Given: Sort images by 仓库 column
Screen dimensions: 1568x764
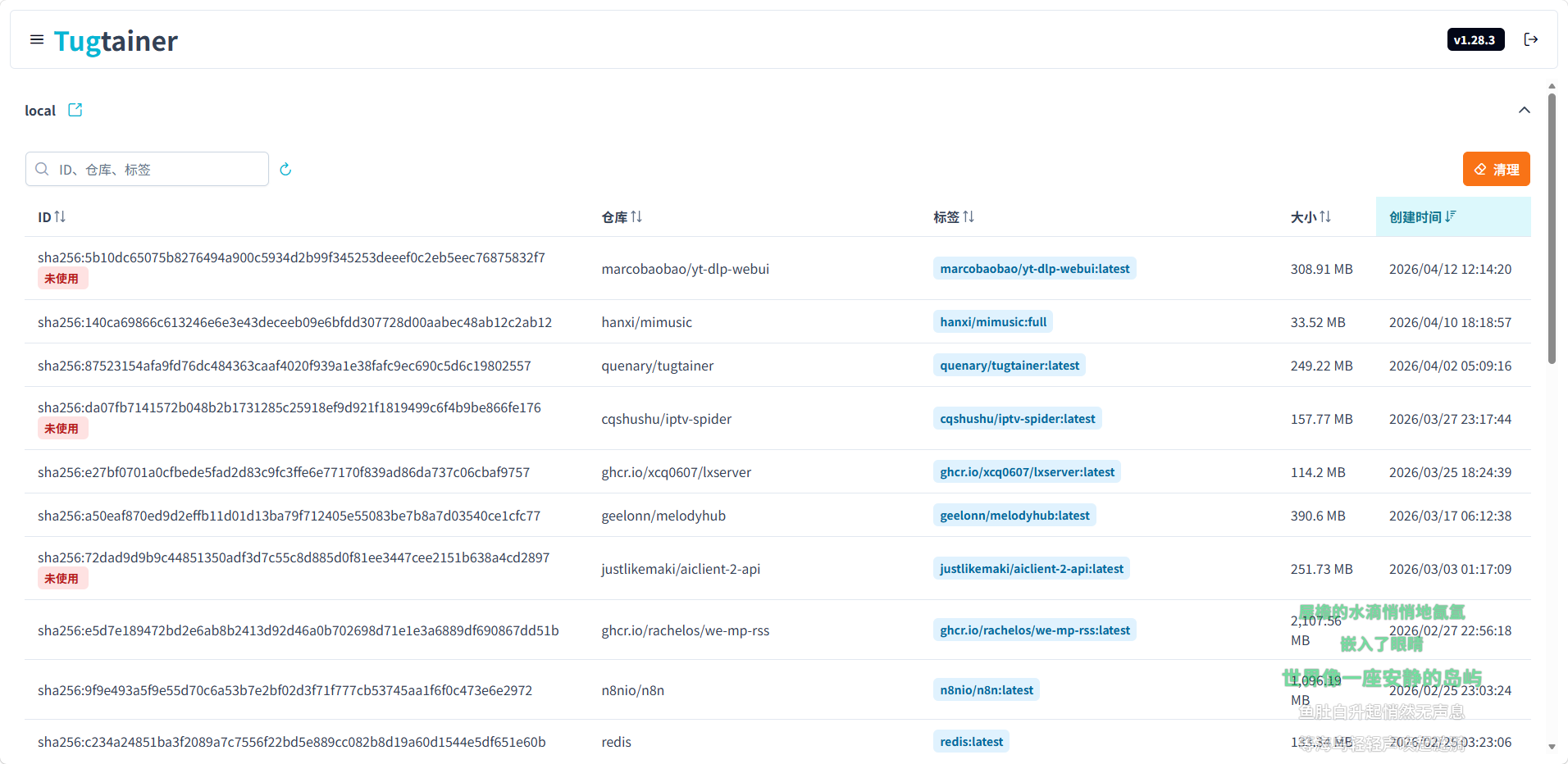Looking at the screenshot, I should pos(622,217).
